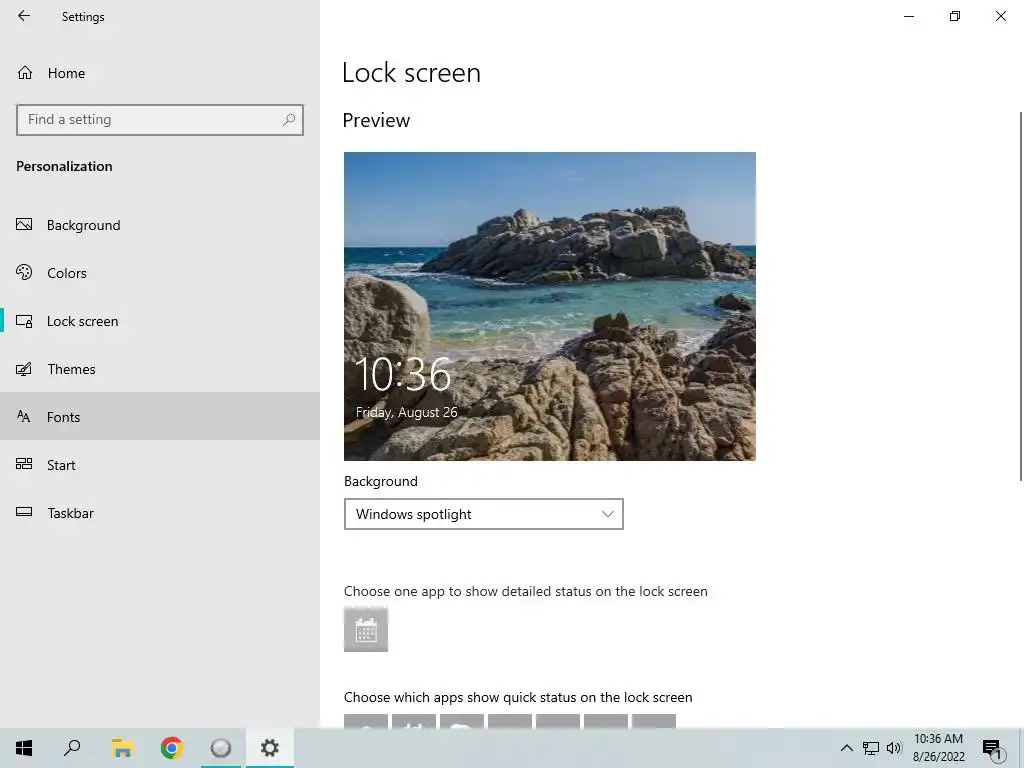Viewport: 1024px width, 768px height.
Task: Click the Settings gear in taskbar
Action: (x=270, y=748)
